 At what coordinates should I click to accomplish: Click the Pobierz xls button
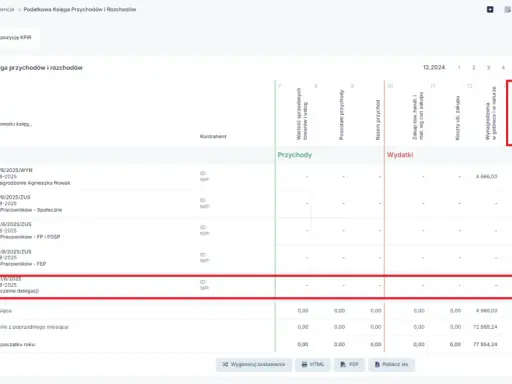click(x=391, y=365)
